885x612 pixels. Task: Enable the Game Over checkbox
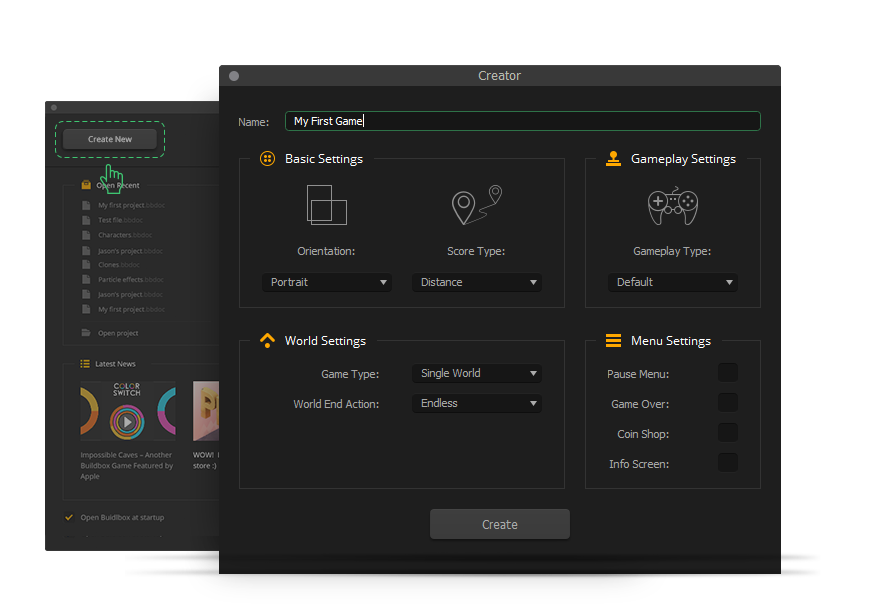728,403
